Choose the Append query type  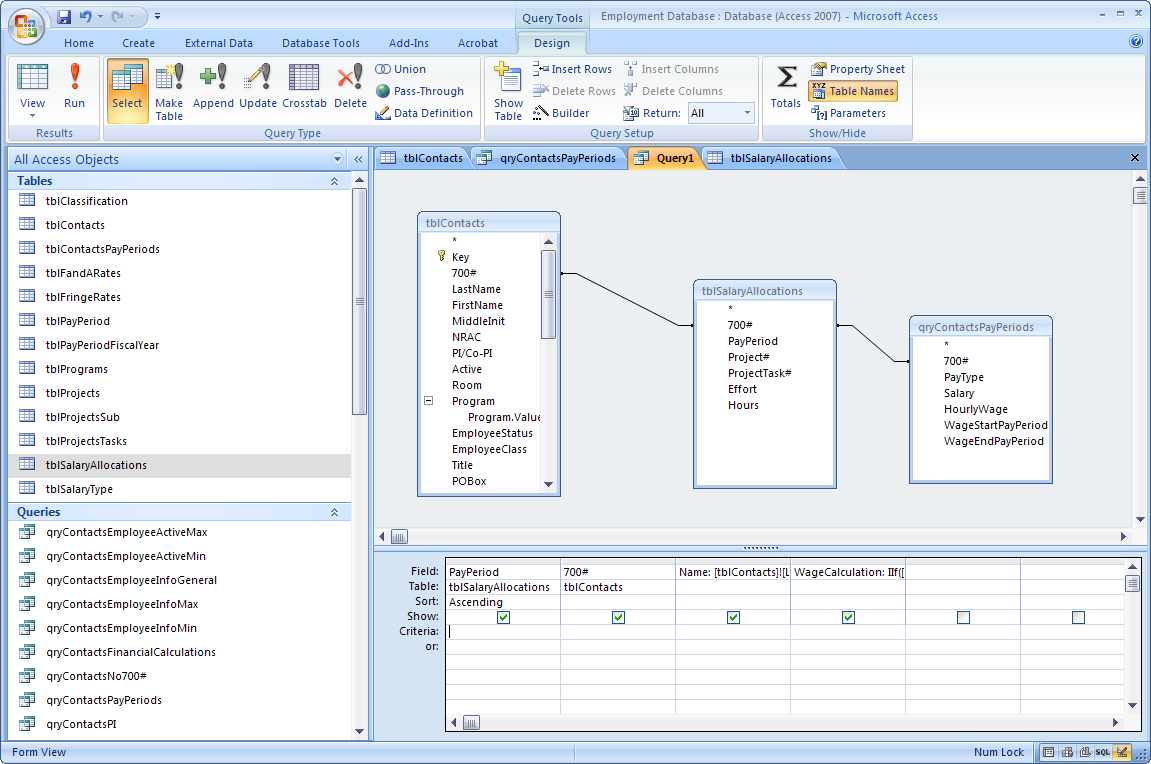pos(213,86)
